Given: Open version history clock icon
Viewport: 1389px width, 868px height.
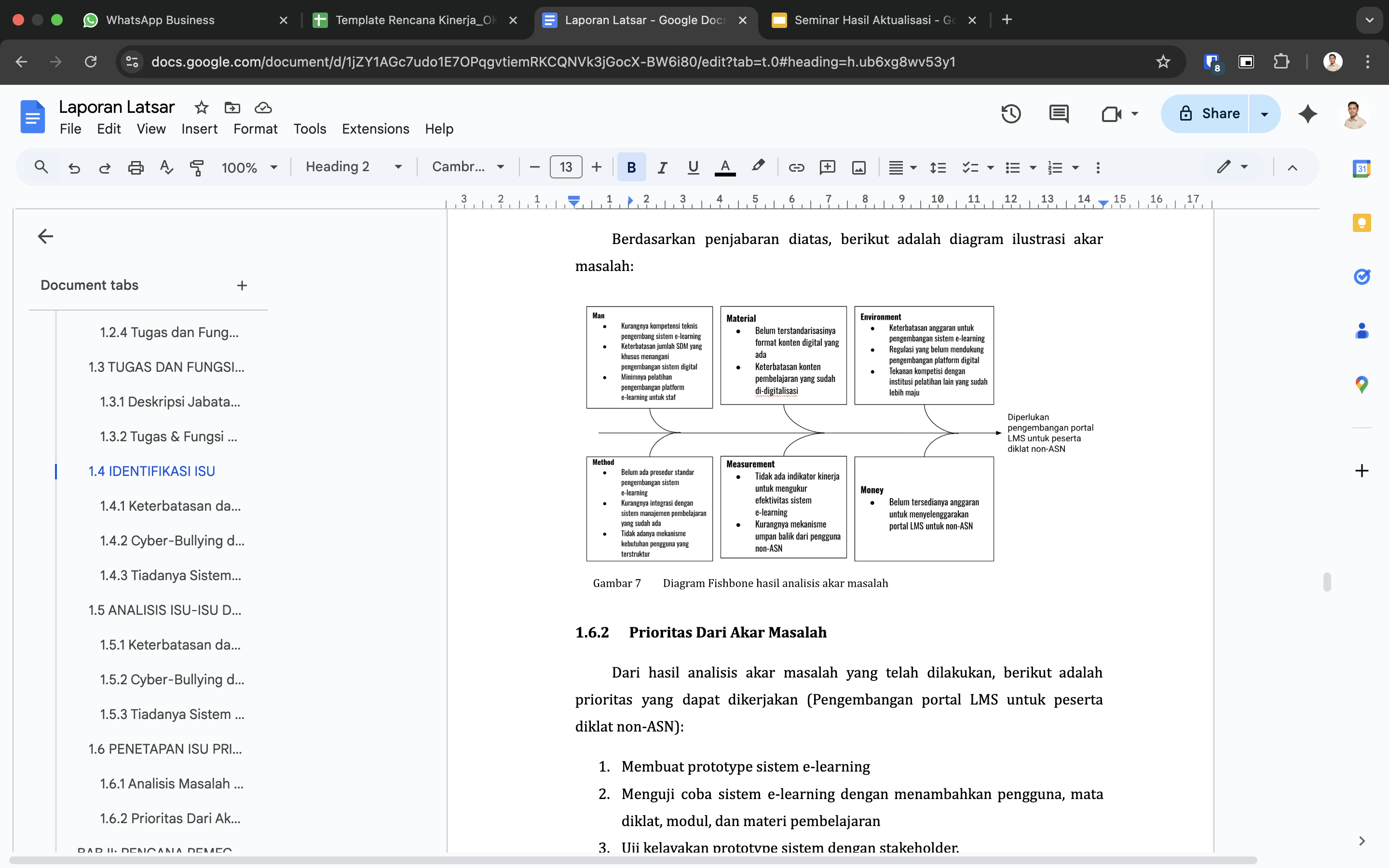Looking at the screenshot, I should (x=1011, y=114).
